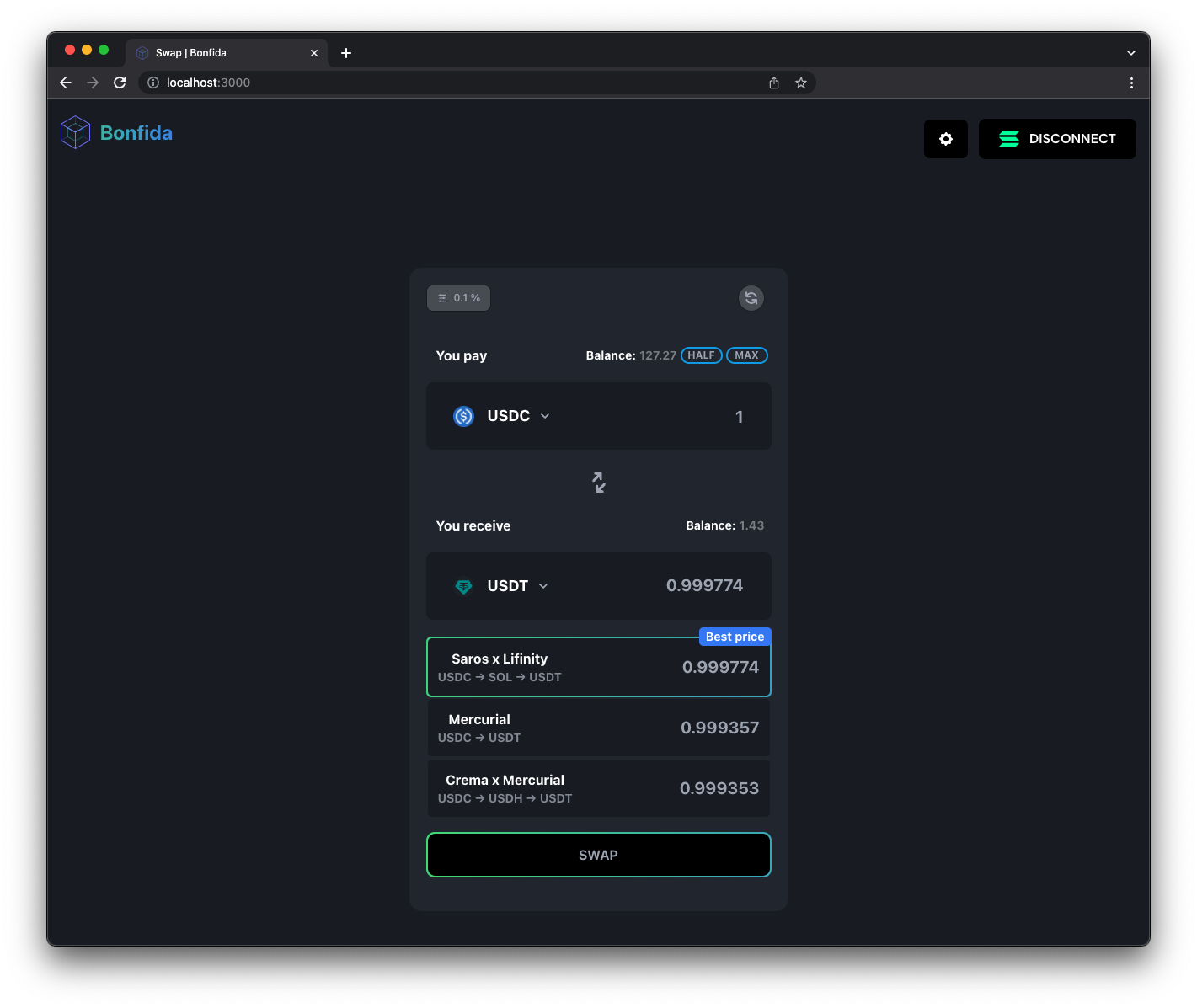View site information icon
1197x1008 pixels.
[x=153, y=83]
